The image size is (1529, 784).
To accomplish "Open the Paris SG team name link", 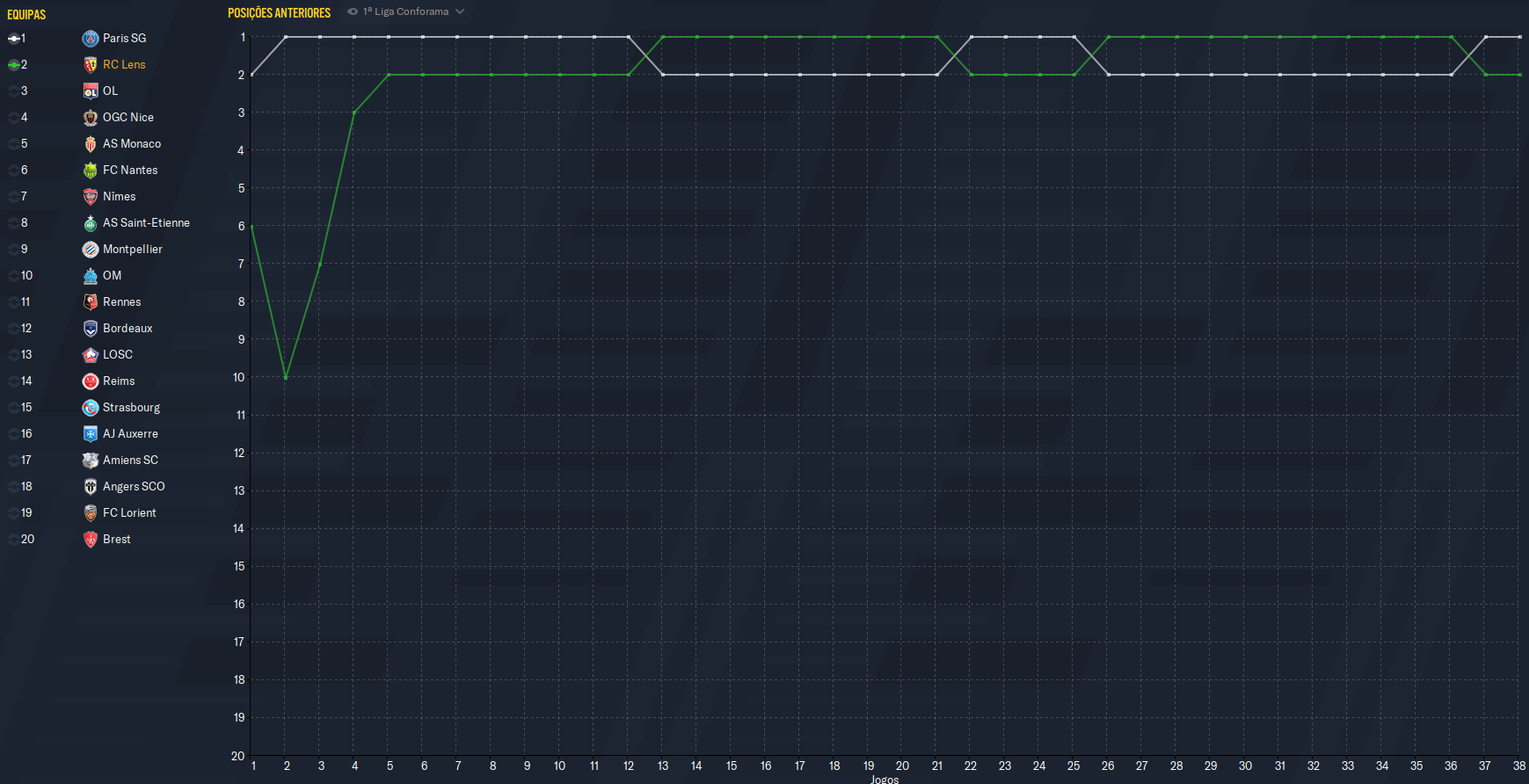I will (x=125, y=39).
